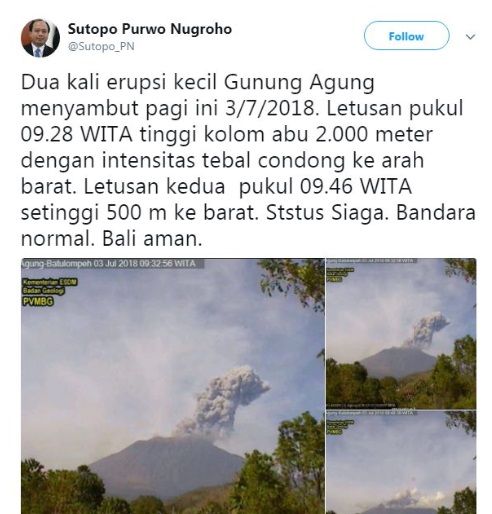492x514 pixels.
Task: Open the Sutopo Purwo Nugroho display name link
Action: (x=150, y=29)
